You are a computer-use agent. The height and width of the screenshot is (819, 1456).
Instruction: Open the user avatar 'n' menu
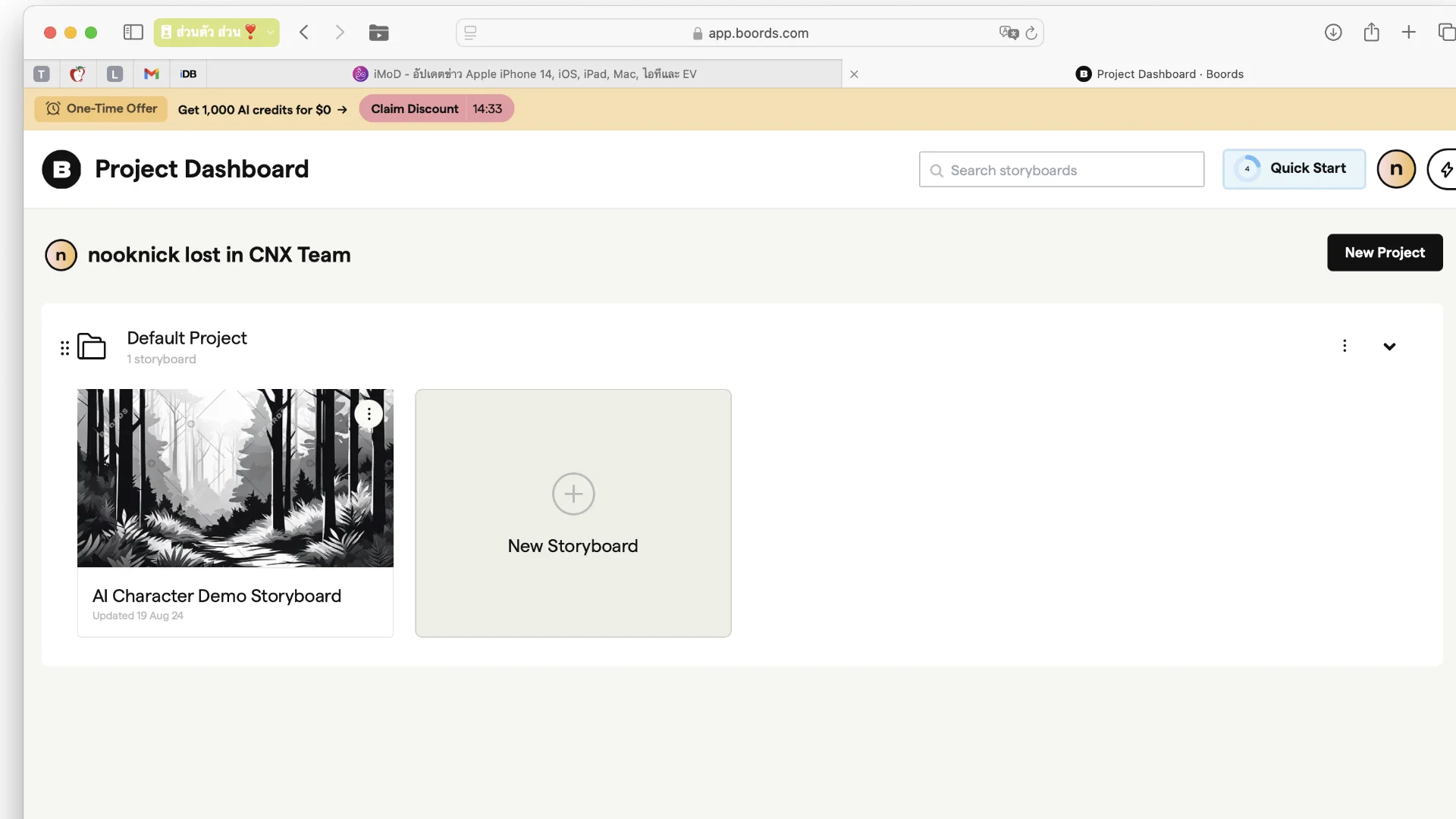pos(1396,169)
